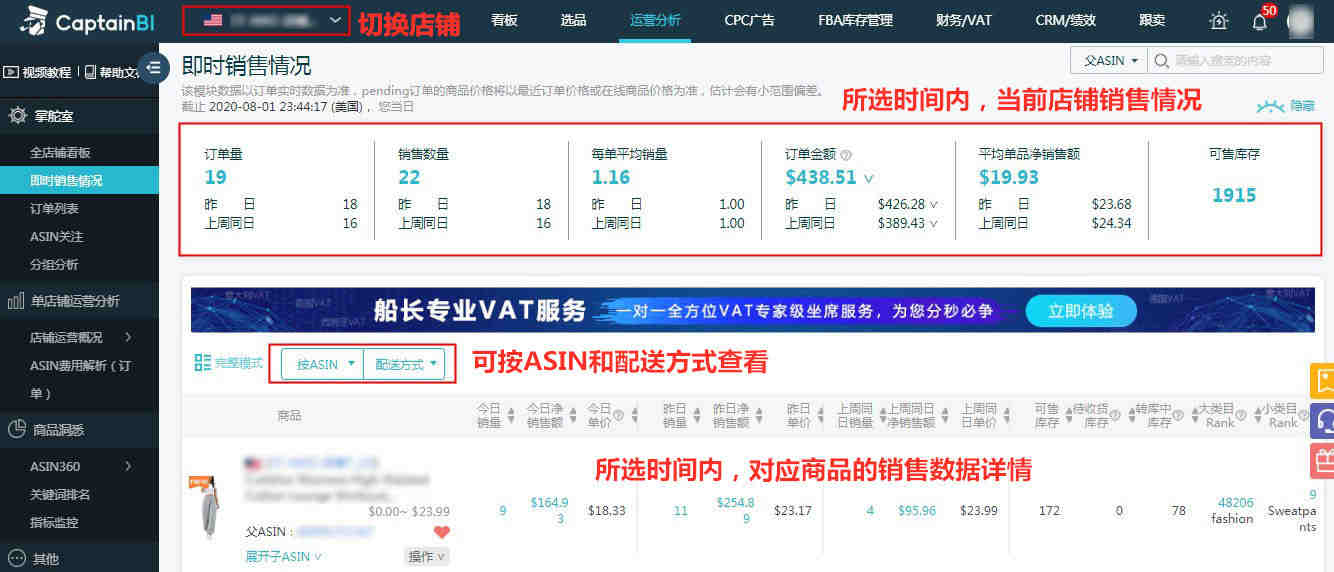Click help icon next to 订单金额

click(x=846, y=155)
